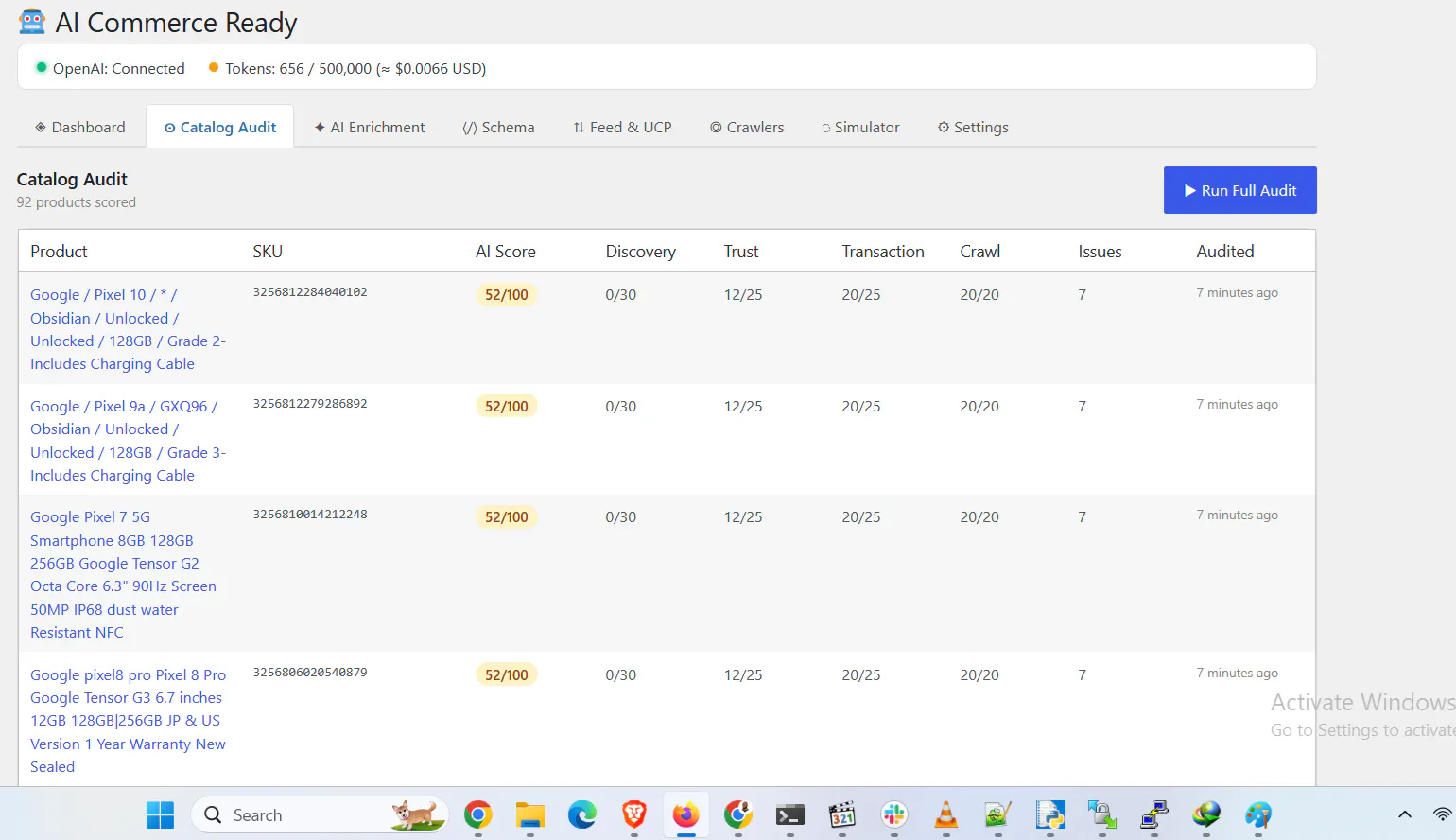This screenshot has width=1456, height=840.
Task: Open Internet Download Manager from the taskbar
Action: tap(1206, 814)
